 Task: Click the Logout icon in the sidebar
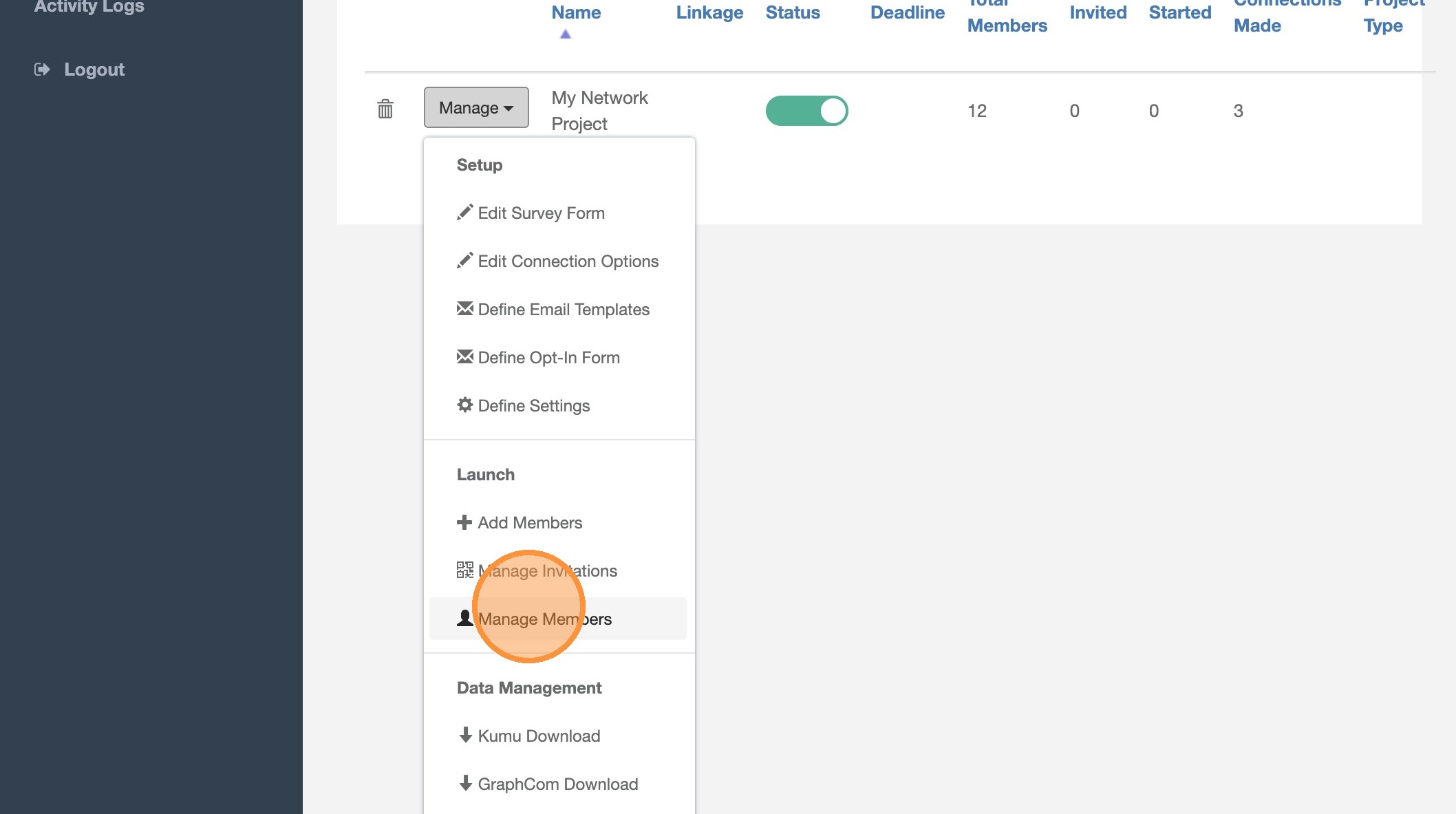pyautogui.click(x=42, y=69)
